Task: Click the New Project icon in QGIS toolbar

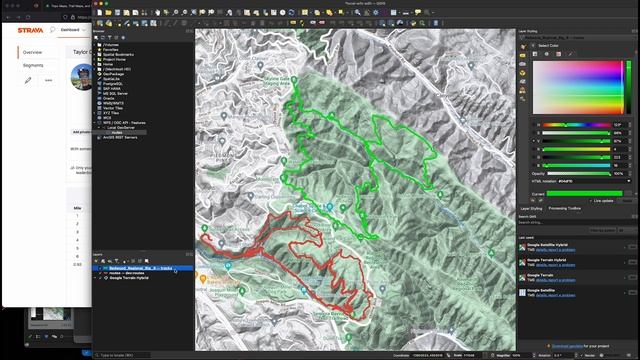Action: pyautogui.click(x=99, y=13)
